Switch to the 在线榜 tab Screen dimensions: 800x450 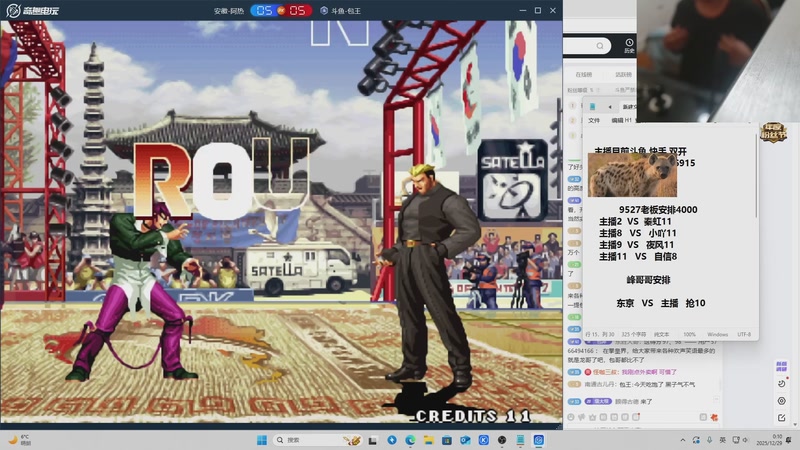584,74
